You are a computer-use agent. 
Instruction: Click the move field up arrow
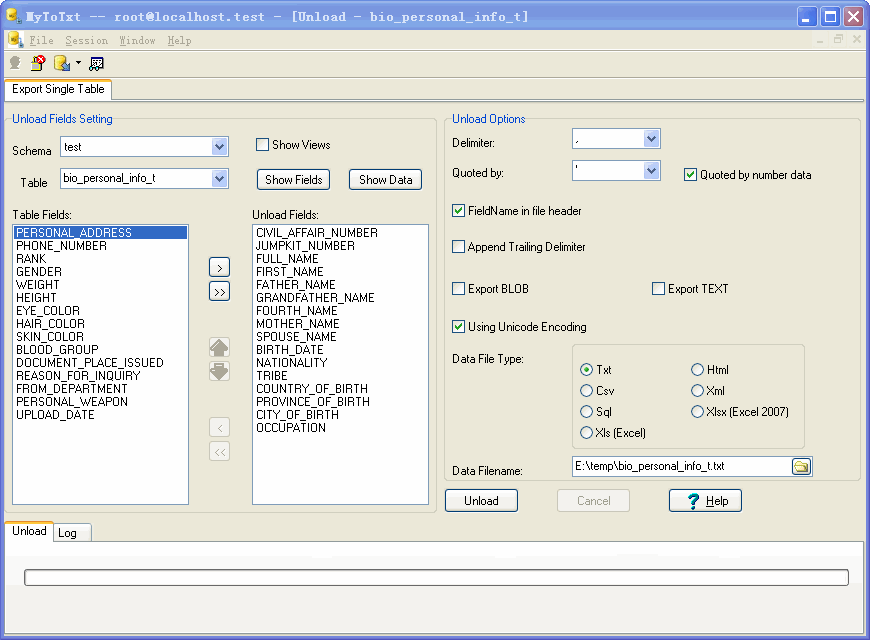(x=220, y=347)
